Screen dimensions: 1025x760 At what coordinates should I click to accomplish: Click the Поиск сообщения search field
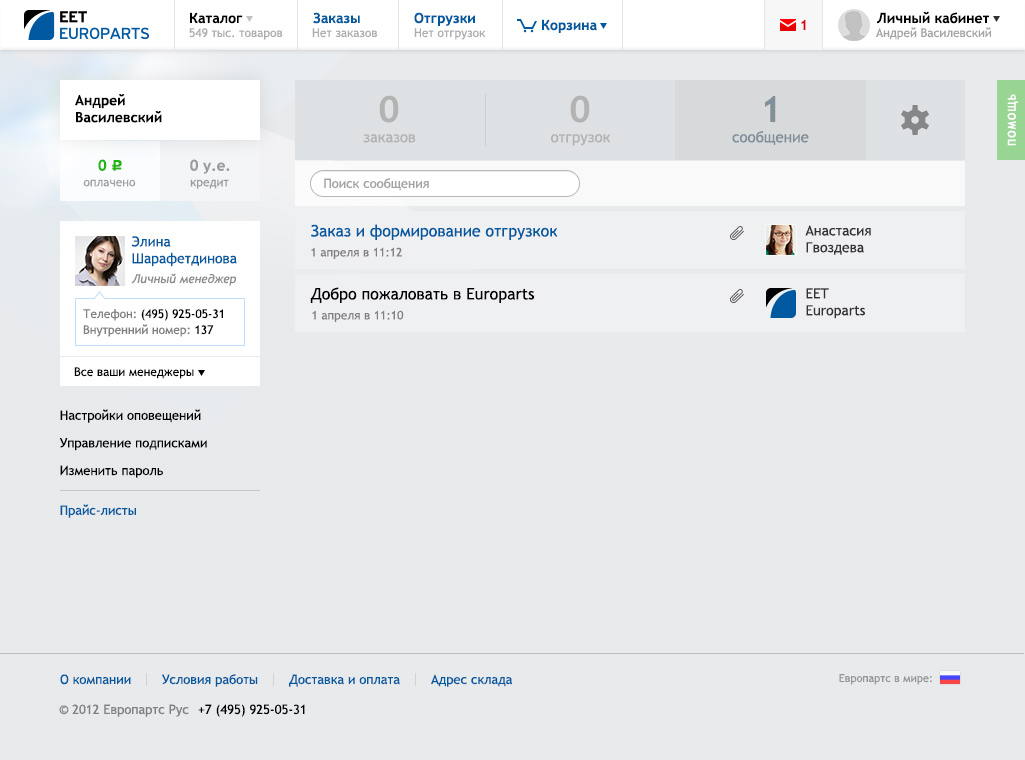click(x=444, y=184)
